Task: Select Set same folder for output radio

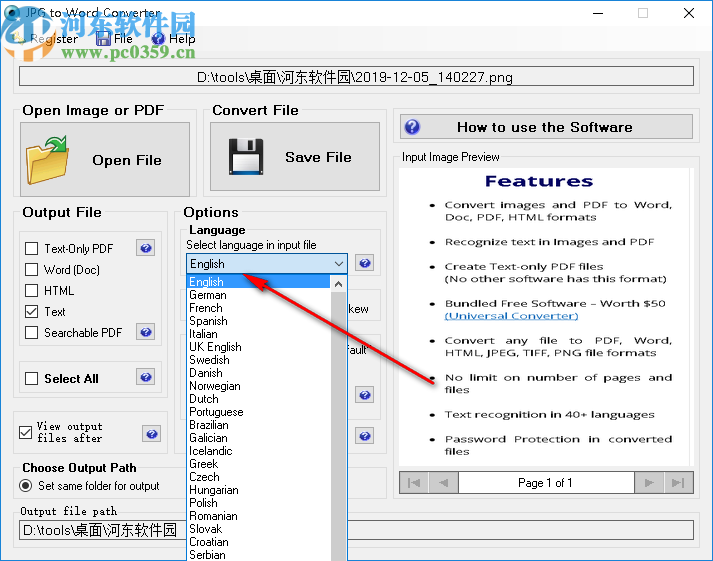Action: pos(25,486)
